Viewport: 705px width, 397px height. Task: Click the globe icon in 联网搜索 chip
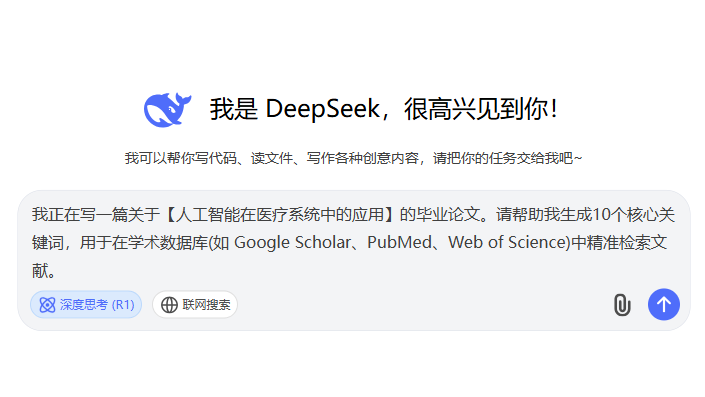[169, 305]
